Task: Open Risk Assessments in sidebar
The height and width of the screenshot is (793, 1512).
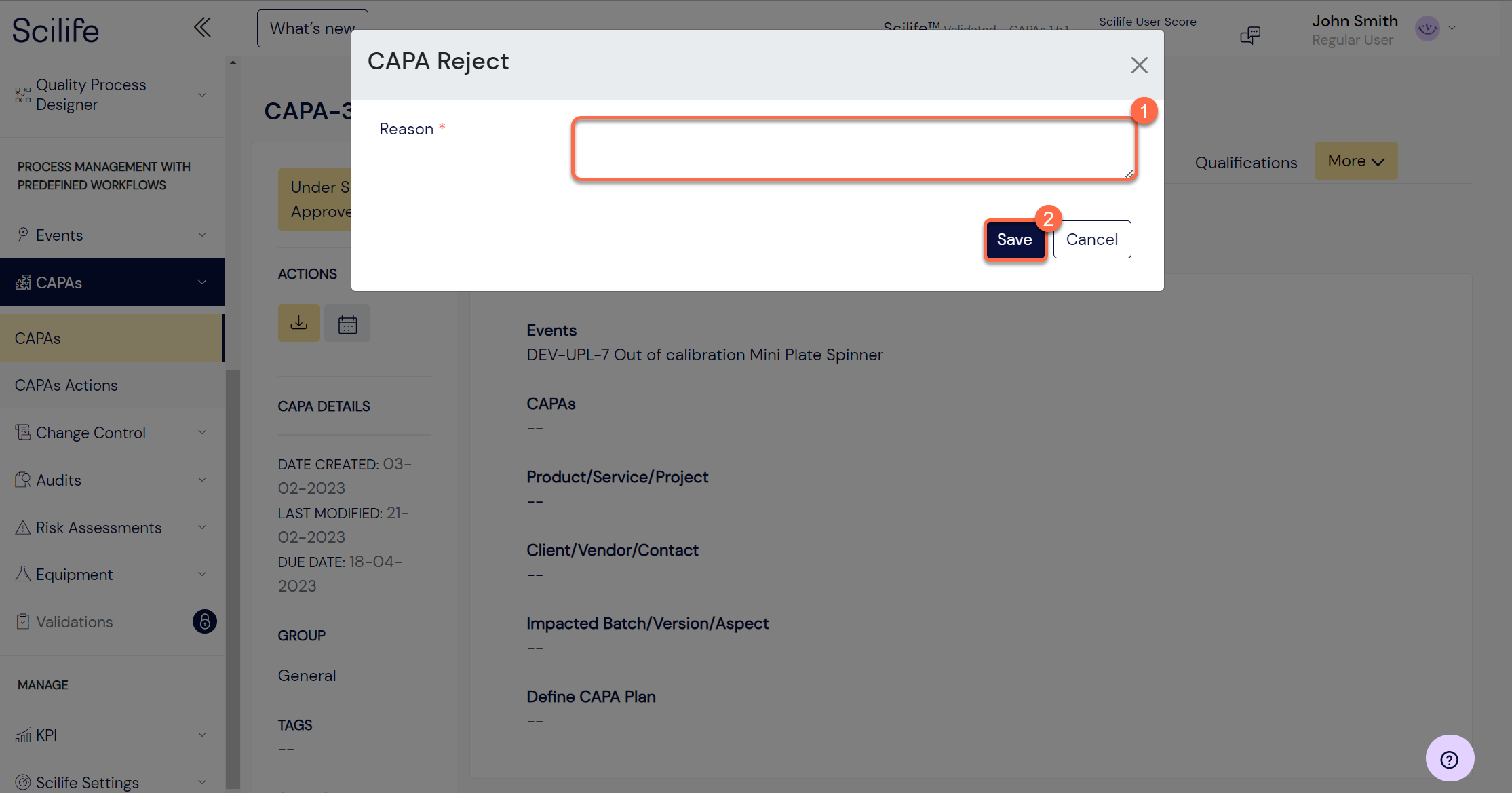Action: (x=98, y=528)
